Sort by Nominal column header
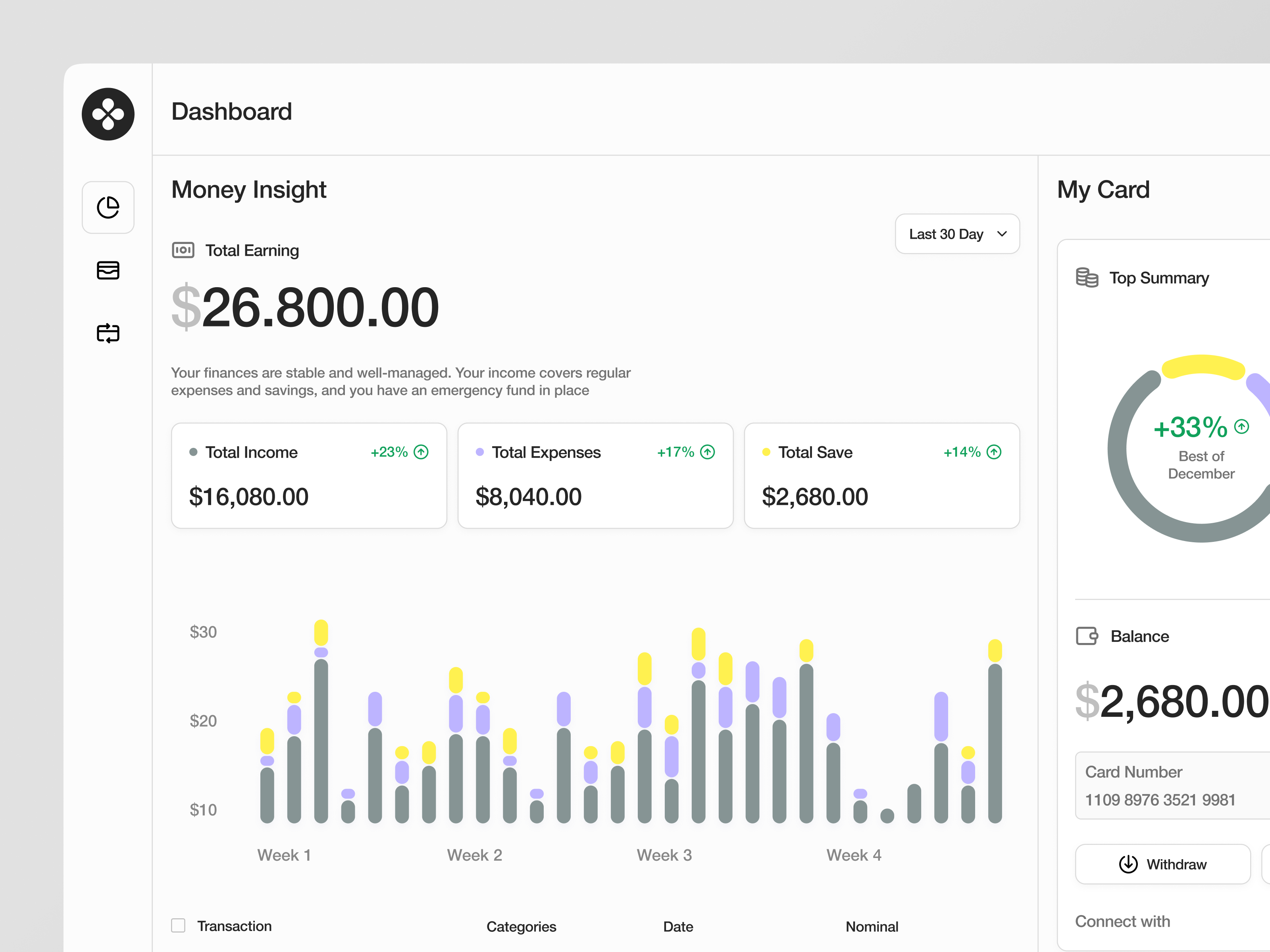 872,926
